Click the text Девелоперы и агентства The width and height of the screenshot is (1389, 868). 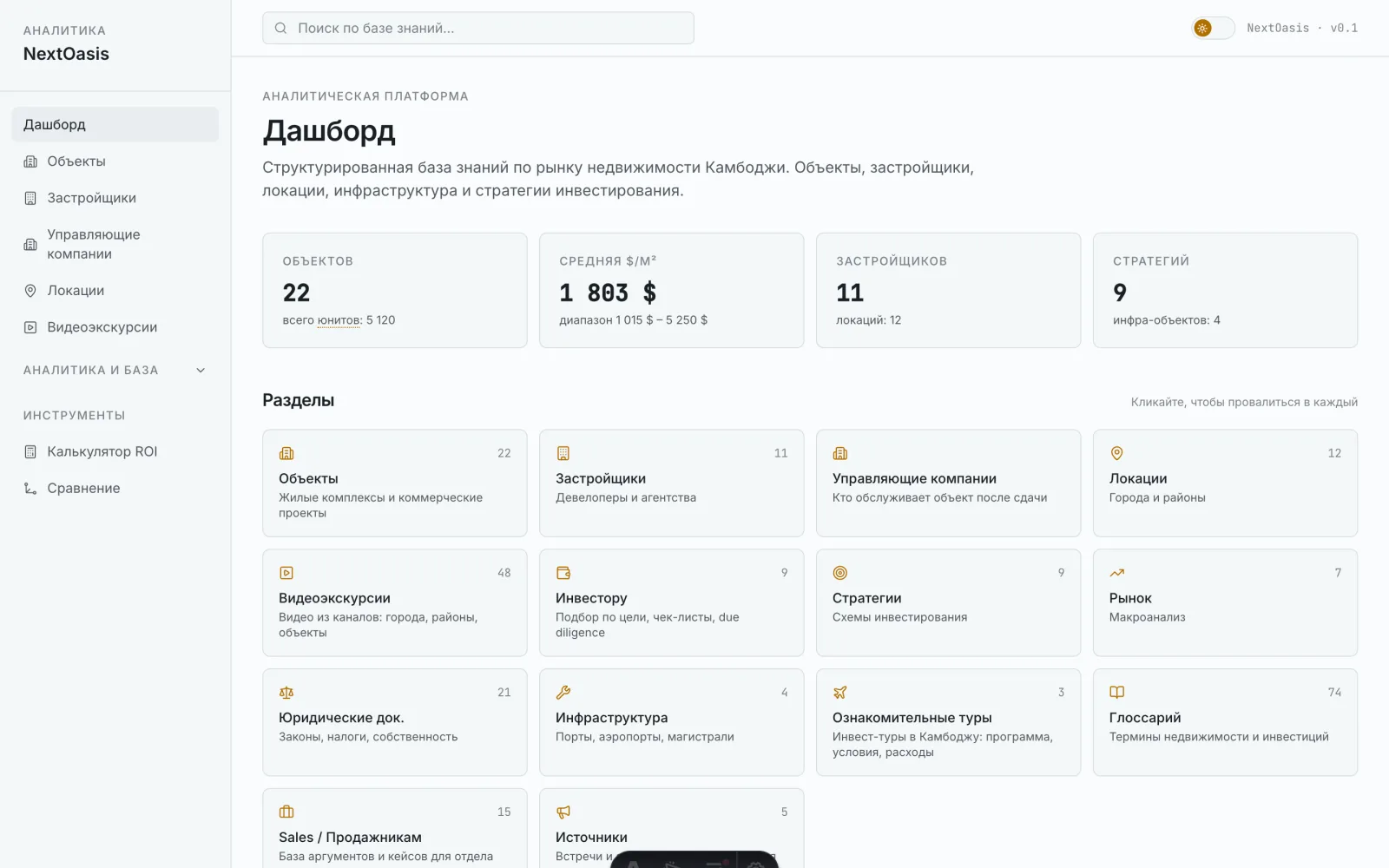(626, 497)
